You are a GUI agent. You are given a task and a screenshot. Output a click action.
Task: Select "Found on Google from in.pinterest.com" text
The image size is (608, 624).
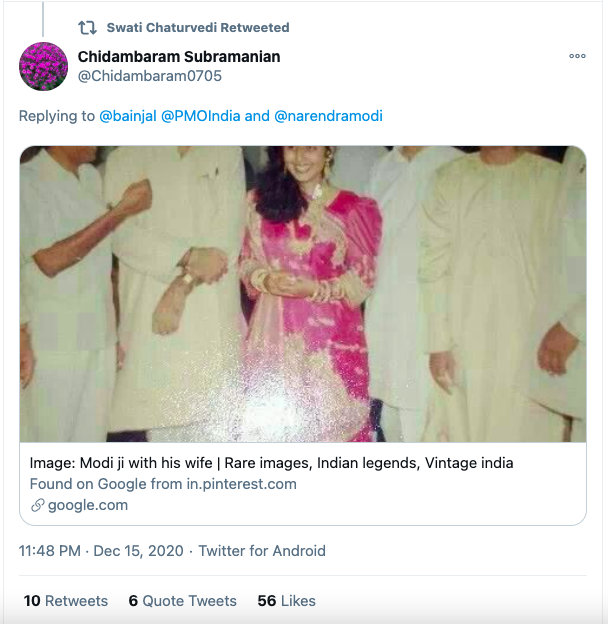click(x=163, y=484)
